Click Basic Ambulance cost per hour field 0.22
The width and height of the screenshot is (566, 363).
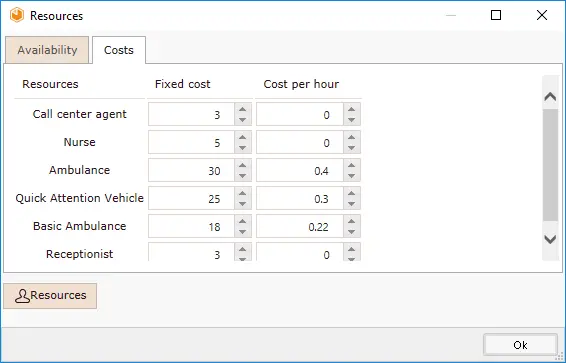pyautogui.click(x=300, y=227)
